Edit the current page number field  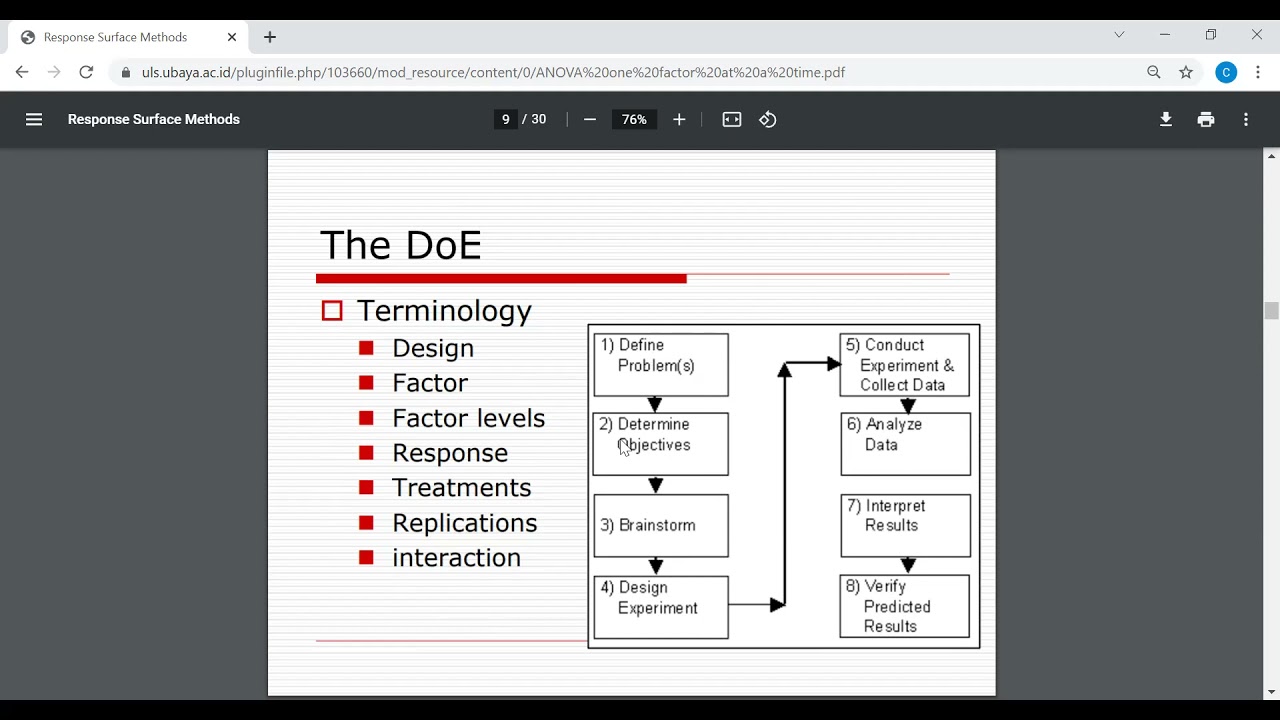(505, 119)
